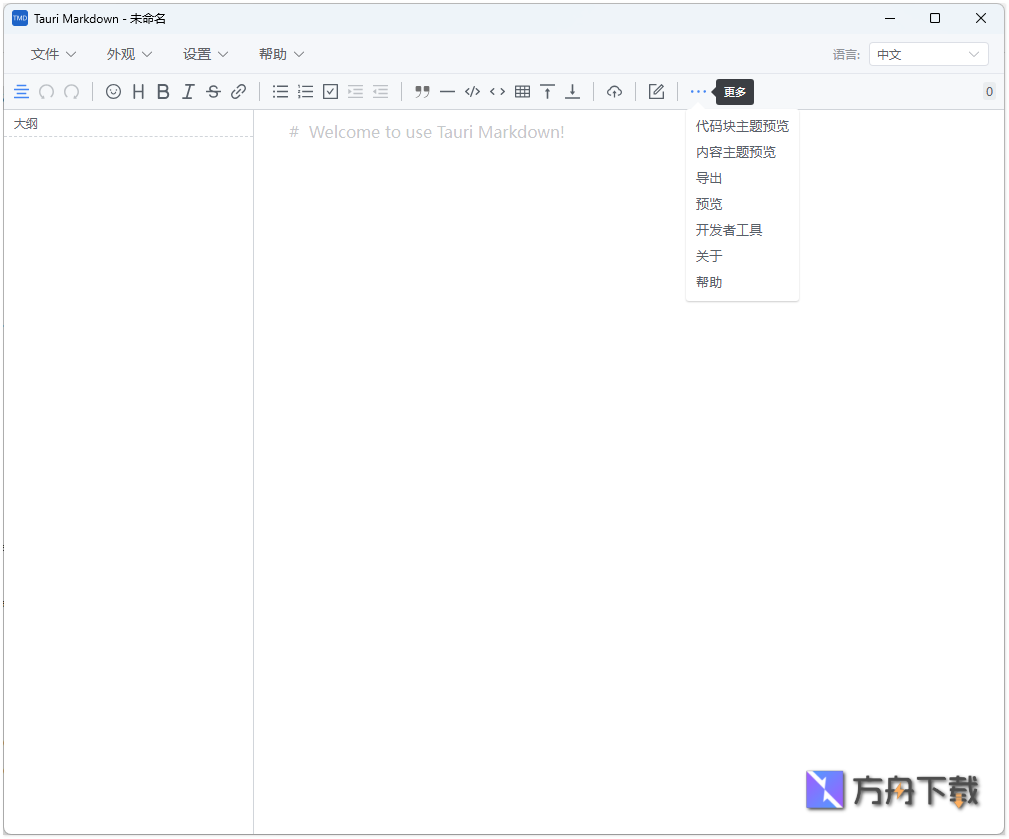Close the Tauri Markdown window
The image size is (1009, 839).
coord(981,19)
